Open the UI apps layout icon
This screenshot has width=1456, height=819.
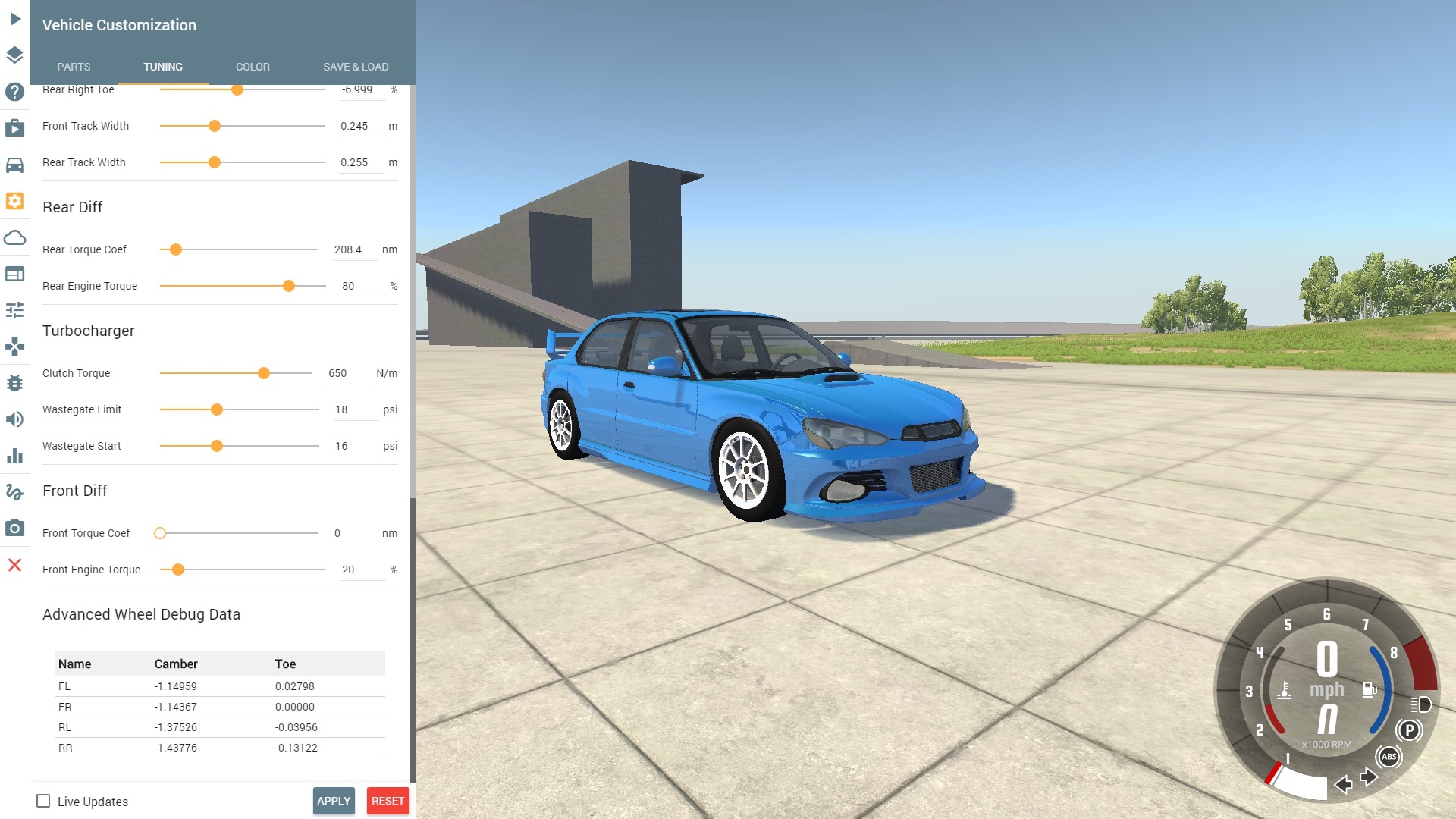point(14,274)
